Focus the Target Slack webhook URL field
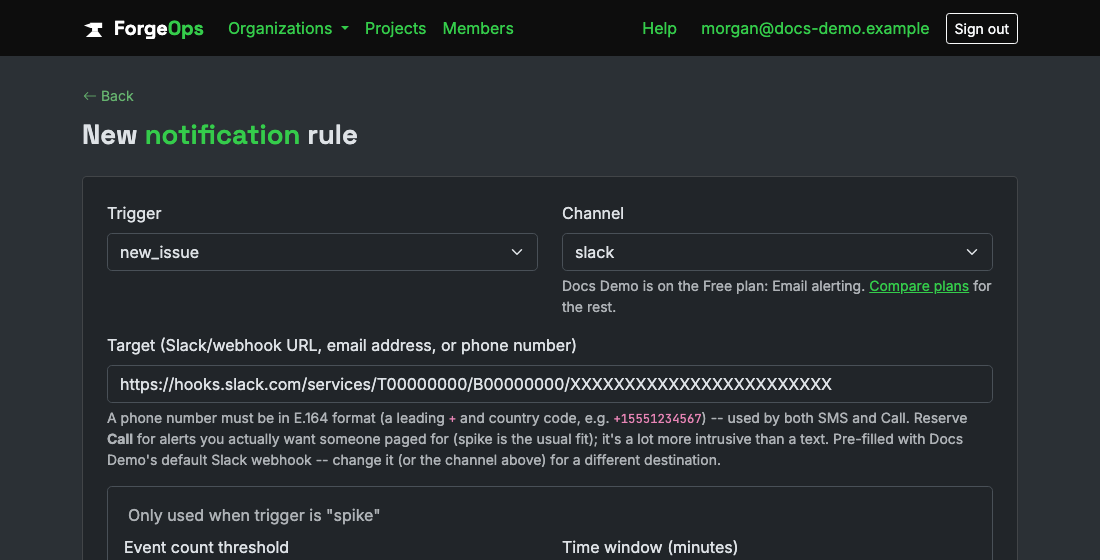The height and width of the screenshot is (560, 1100). click(x=549, y=384)
